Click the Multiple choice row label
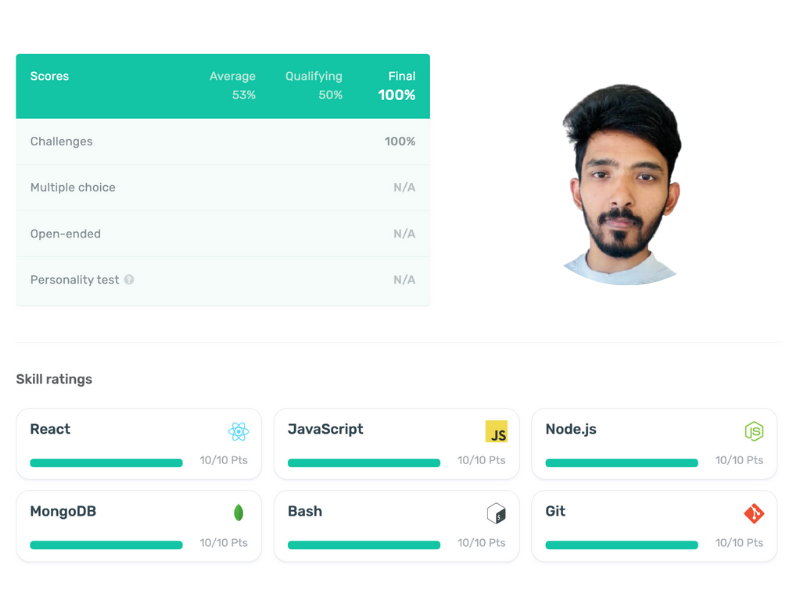This screenshot has height=600, width=800. pos(72,187)
